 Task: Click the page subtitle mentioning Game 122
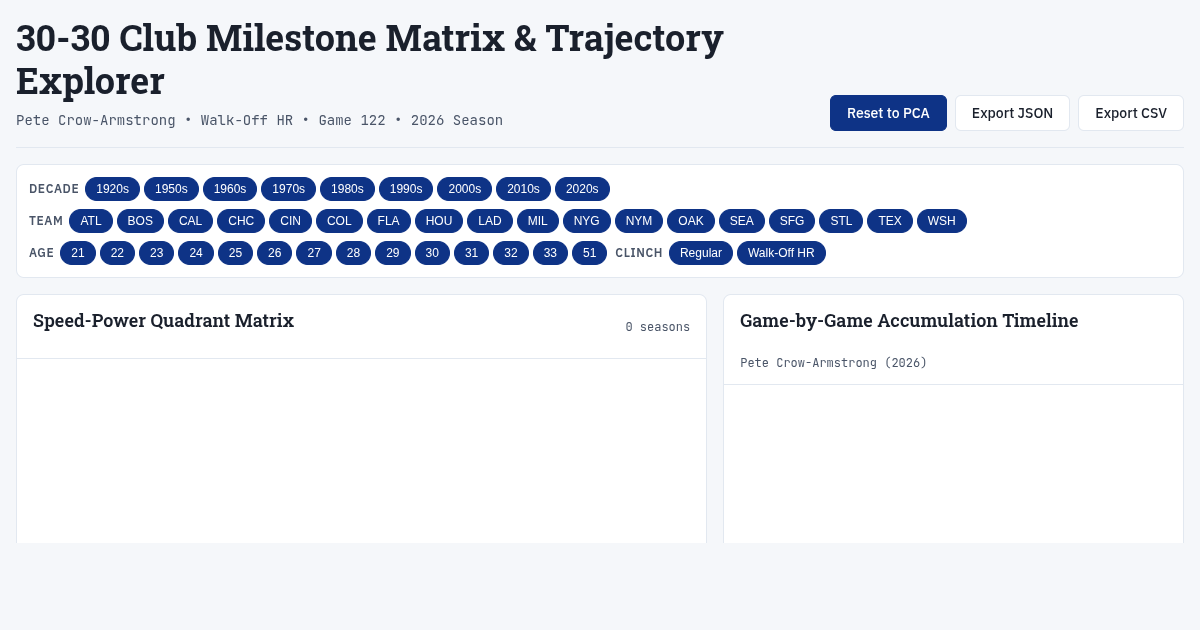[260, 120]
